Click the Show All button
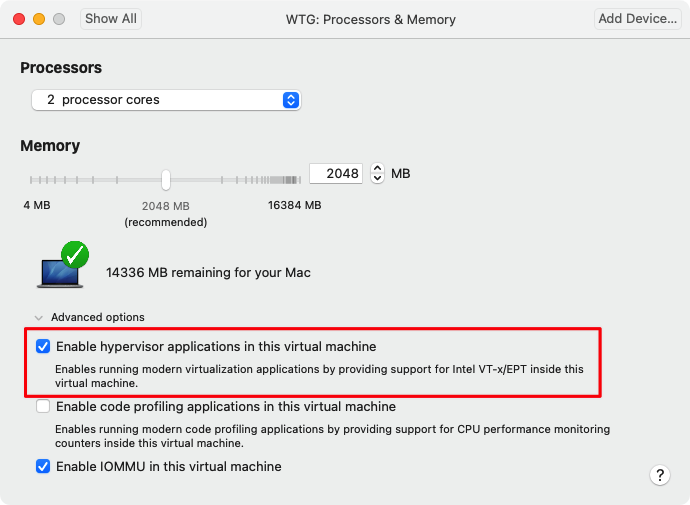Image resolution: width=690 pixels, height=505 pixels. click(x=111, y=19)
